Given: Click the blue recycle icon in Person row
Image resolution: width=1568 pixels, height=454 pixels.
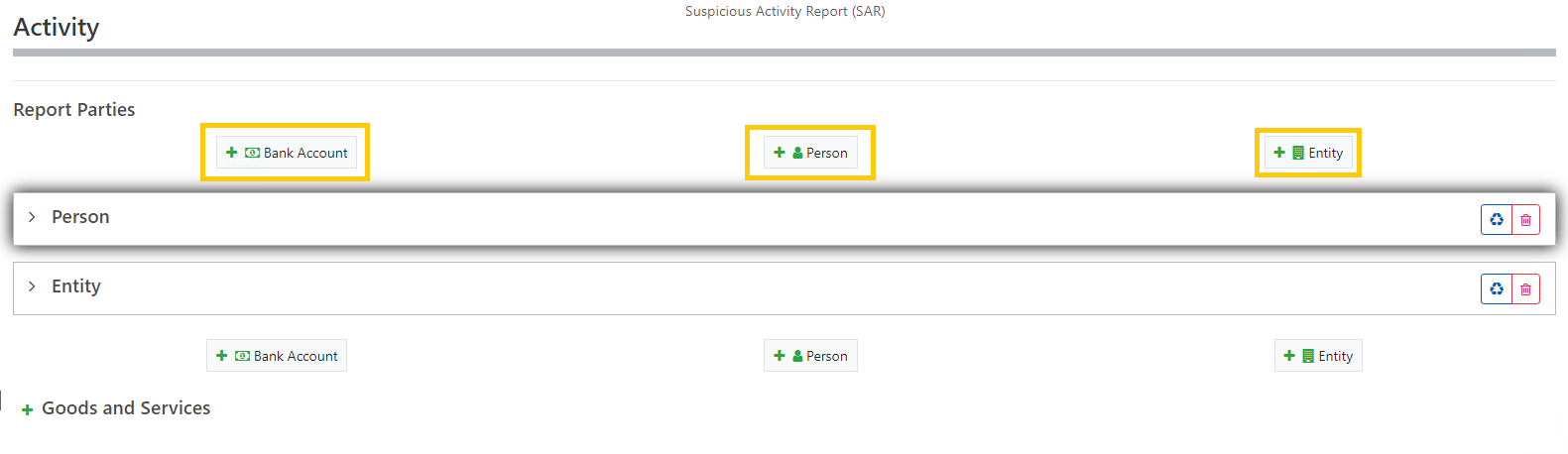Looking at the screenshot, I should [1496, 219].
